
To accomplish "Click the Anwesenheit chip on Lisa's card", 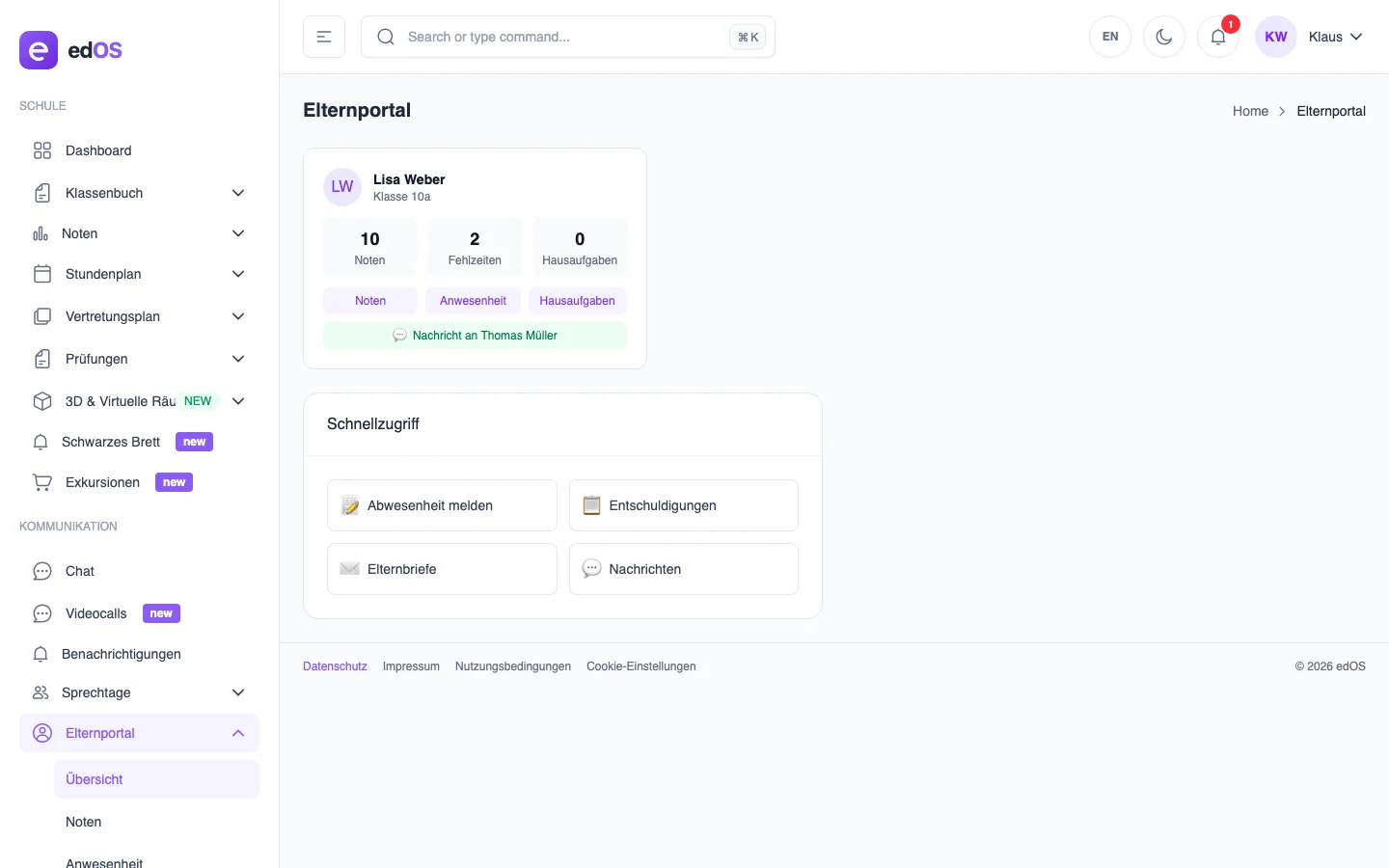I will pos(473,300).
